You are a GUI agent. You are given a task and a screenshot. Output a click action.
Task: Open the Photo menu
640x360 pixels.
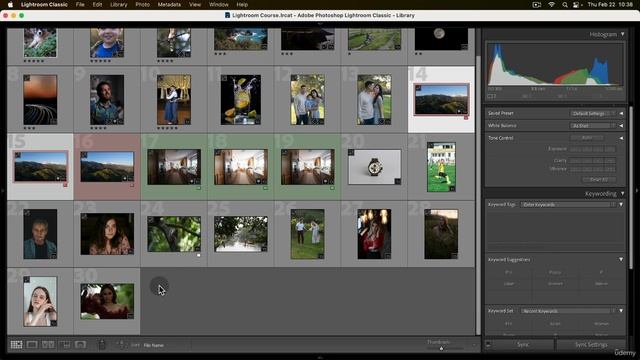(142, 4)
